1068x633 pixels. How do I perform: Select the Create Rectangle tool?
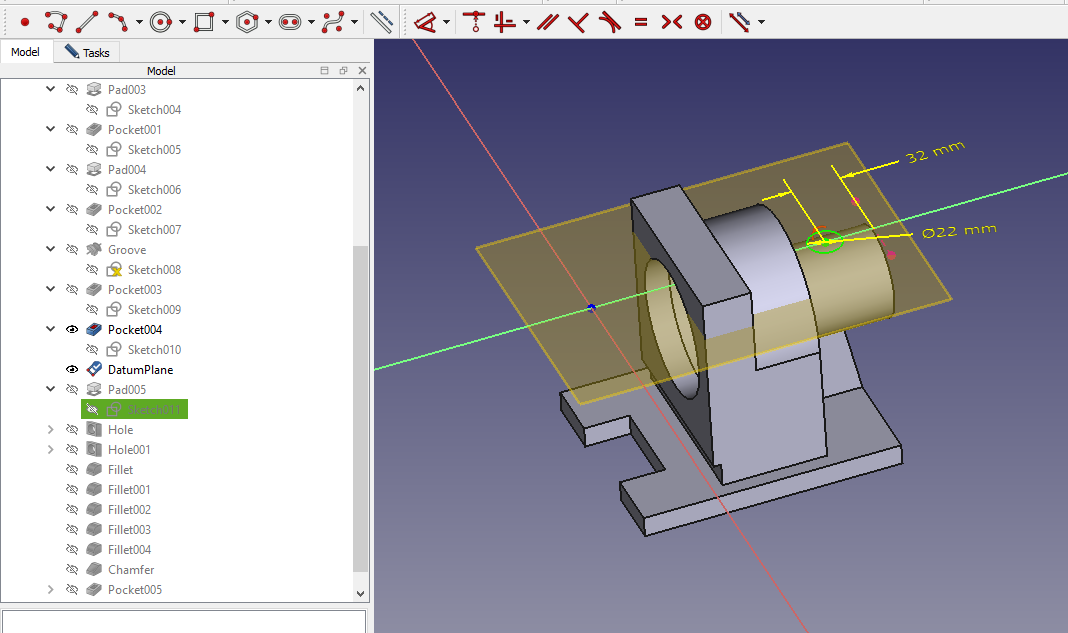pos(204,21)
